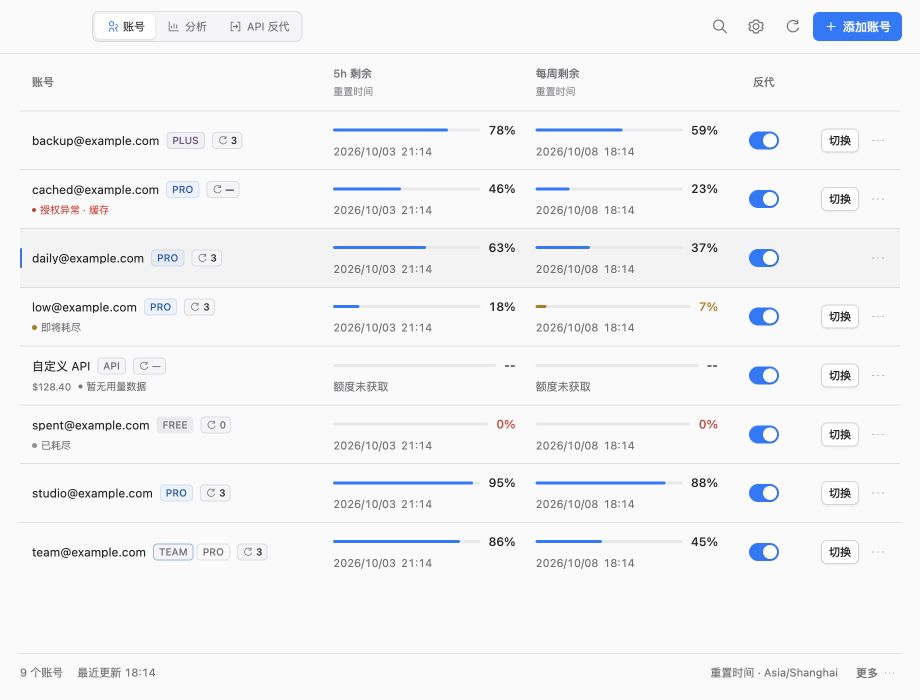Toggle 反代 switch for spent@example.com
Viewport: 920px width, 700px height.
(x=763, y=434)
